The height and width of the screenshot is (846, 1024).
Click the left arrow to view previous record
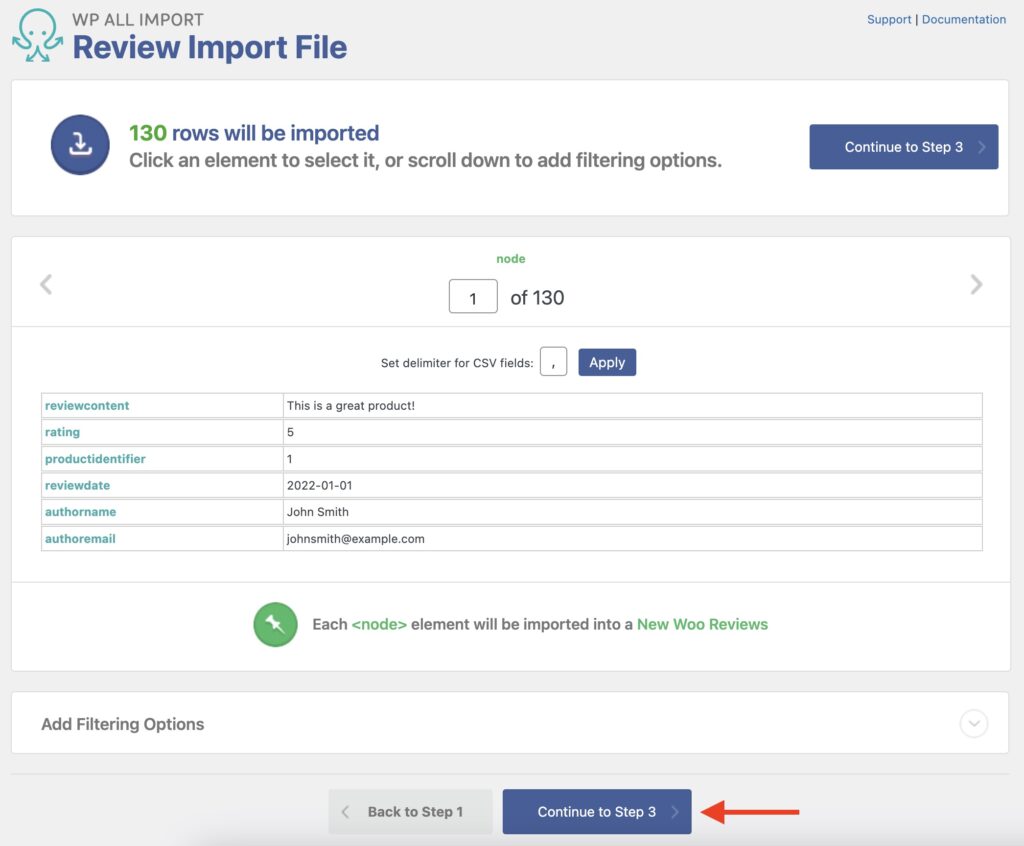pyautogui.click(x=45, y=285)
